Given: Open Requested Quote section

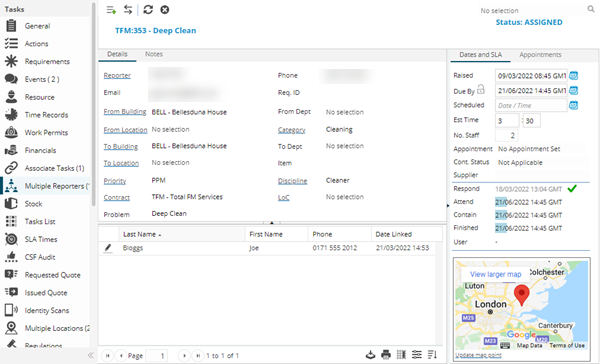Looking at the screenshot, I should pyautogui.click(x=52, y=275).
